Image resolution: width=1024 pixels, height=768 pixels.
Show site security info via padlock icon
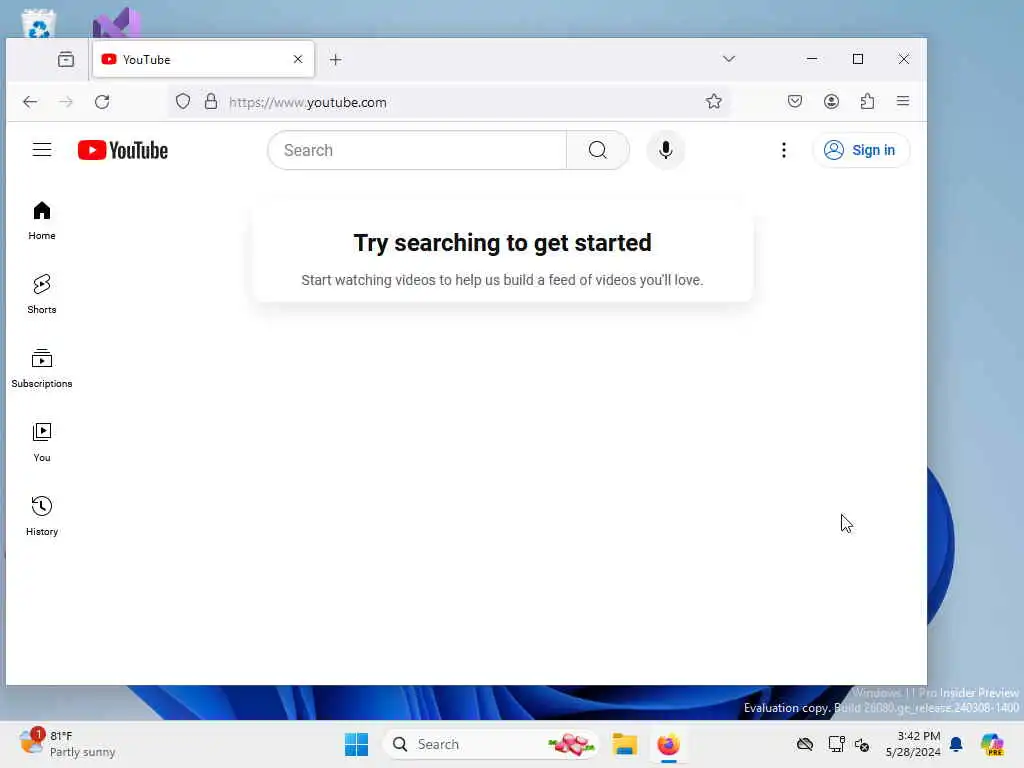coord(210,101)
